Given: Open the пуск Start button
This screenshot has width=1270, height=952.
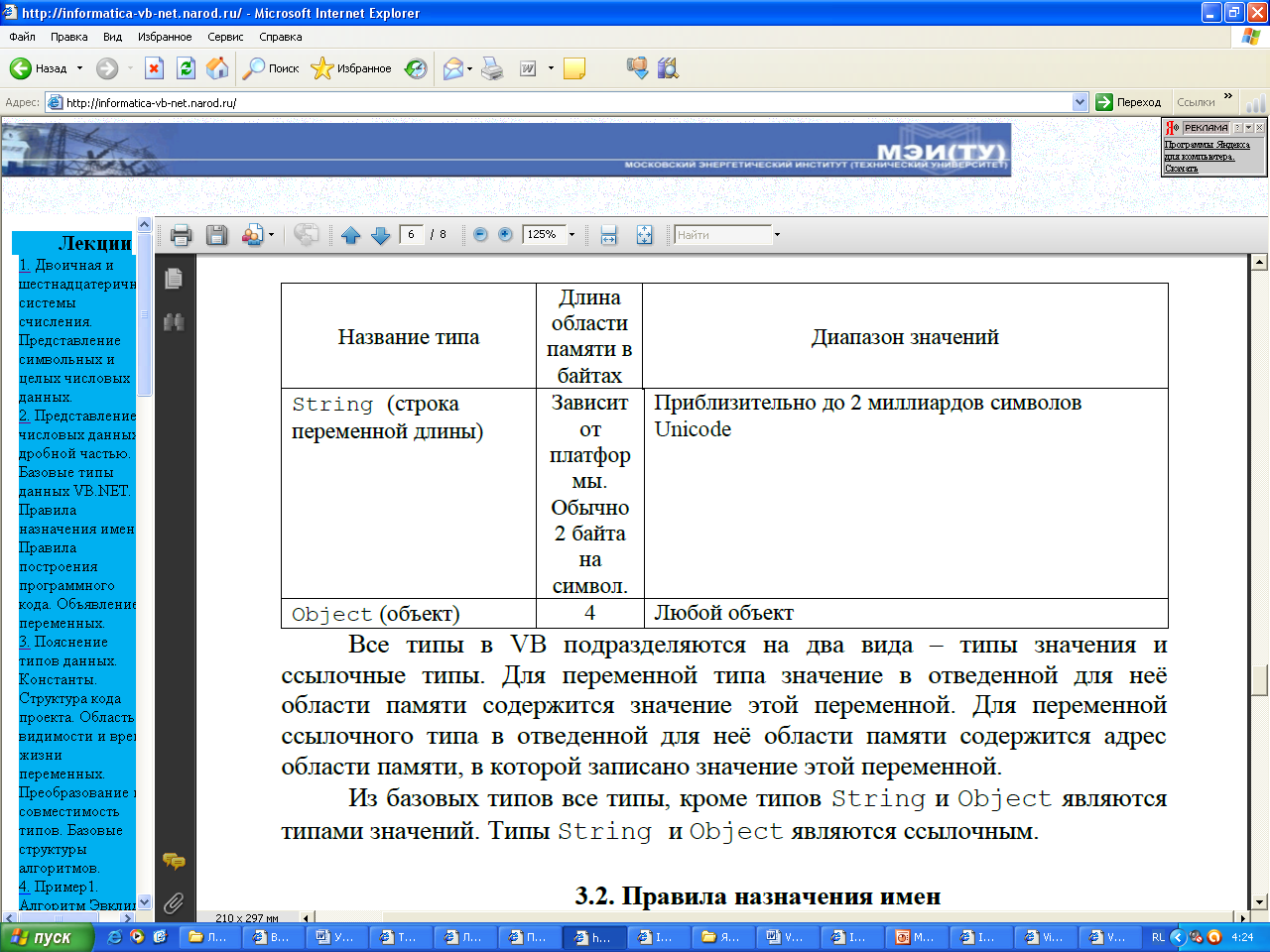Looking at the screenshot, I should [x=47, y=937].
